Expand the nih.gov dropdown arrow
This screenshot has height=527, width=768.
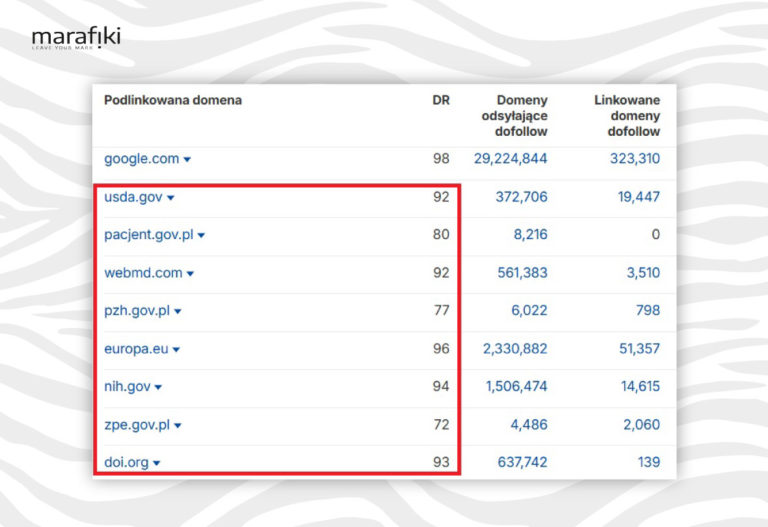[x=158, y=387]
